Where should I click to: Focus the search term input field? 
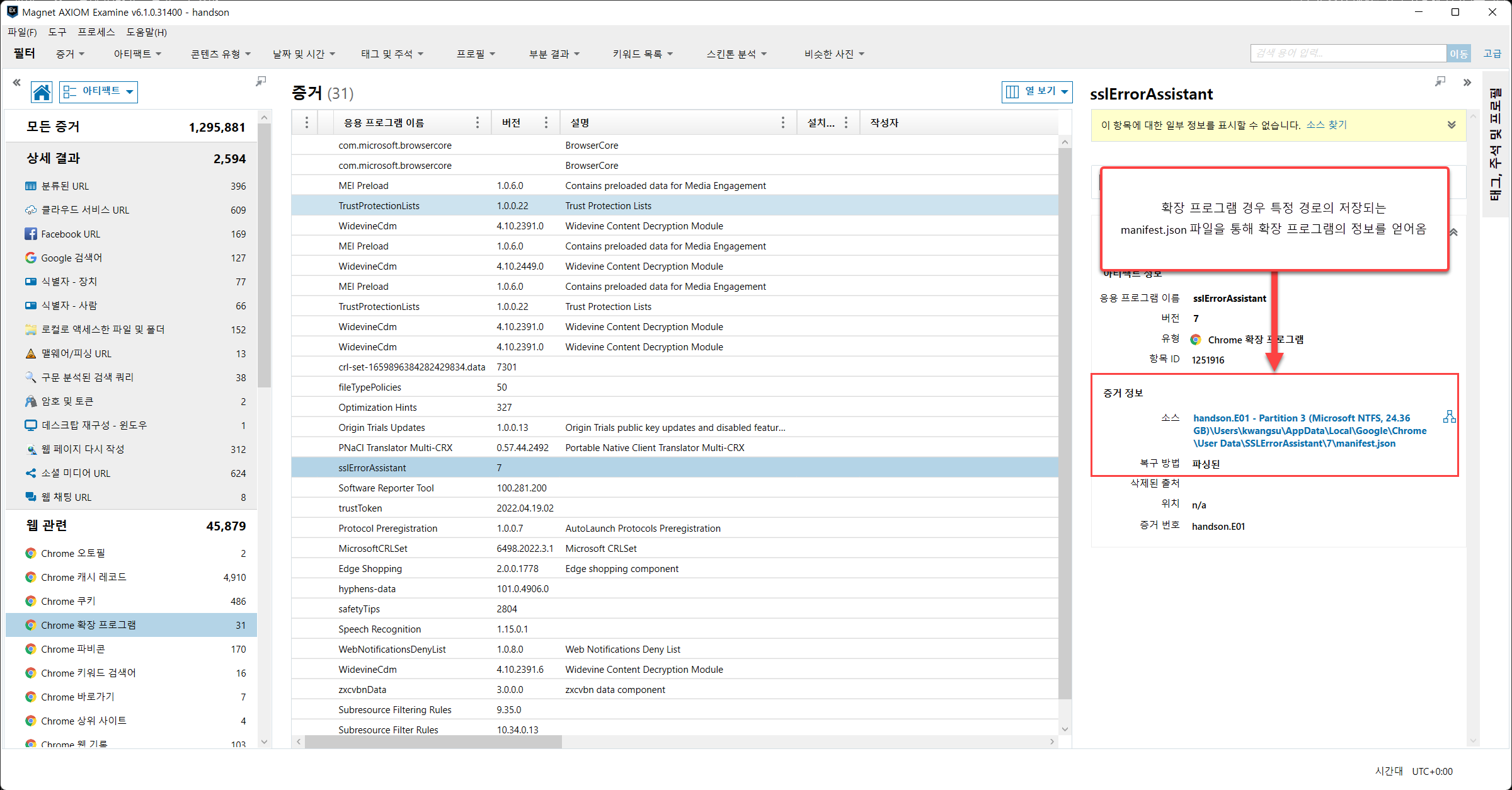pos(1348,54)
